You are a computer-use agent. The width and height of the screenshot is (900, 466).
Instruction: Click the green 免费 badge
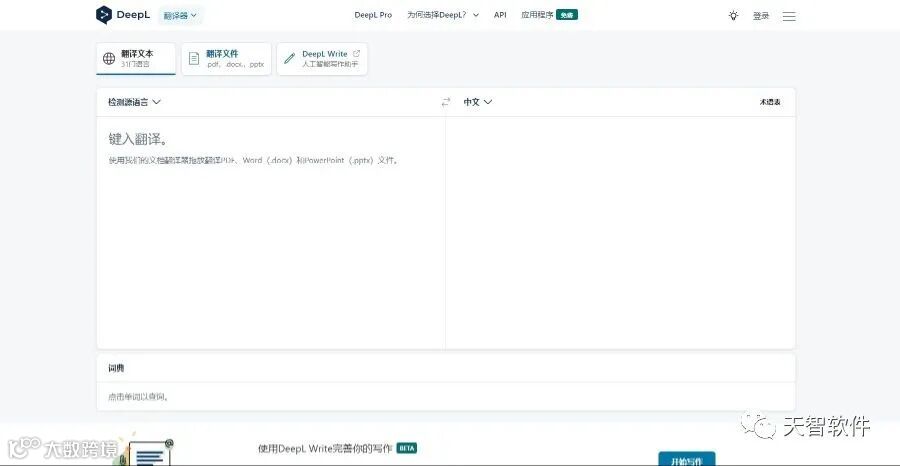click(x=567, y=15)
